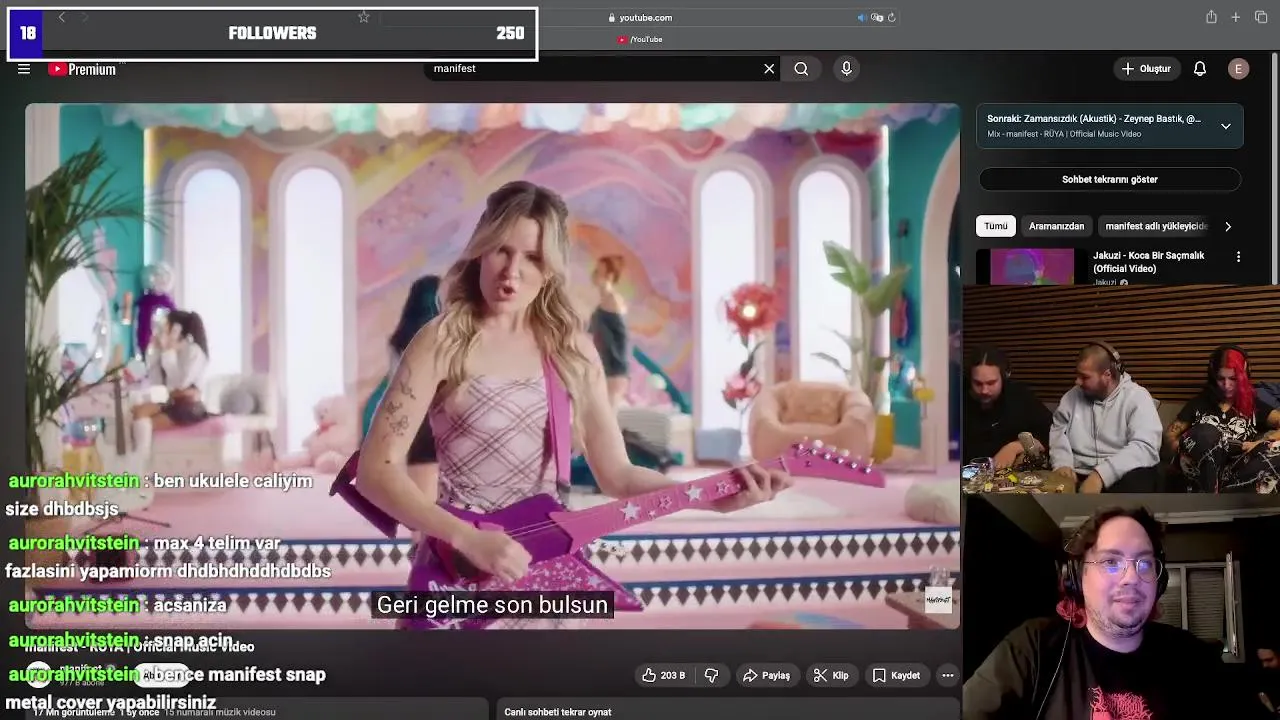Select the Tümü filter chip

[x=996, y=226]
